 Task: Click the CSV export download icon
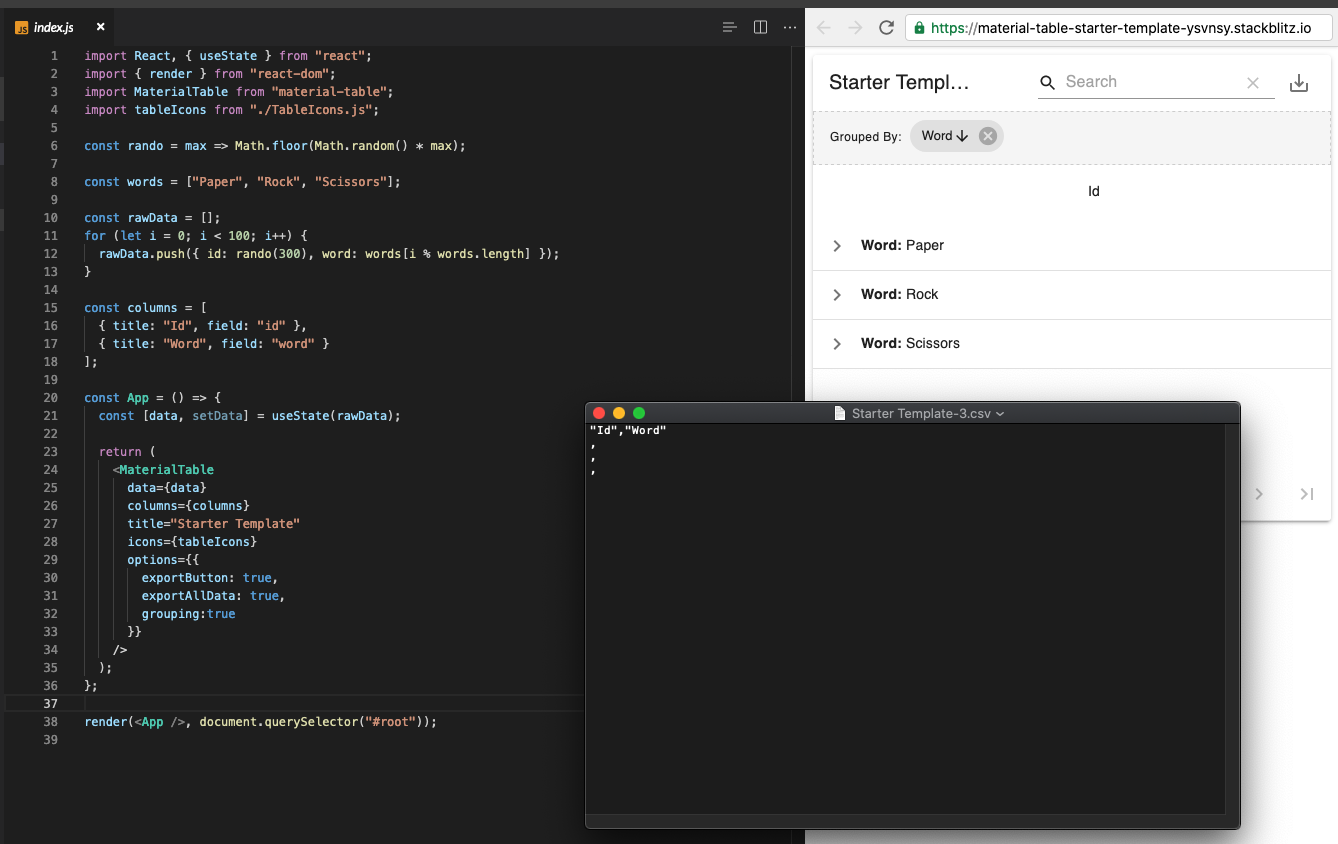[1299, 82]
